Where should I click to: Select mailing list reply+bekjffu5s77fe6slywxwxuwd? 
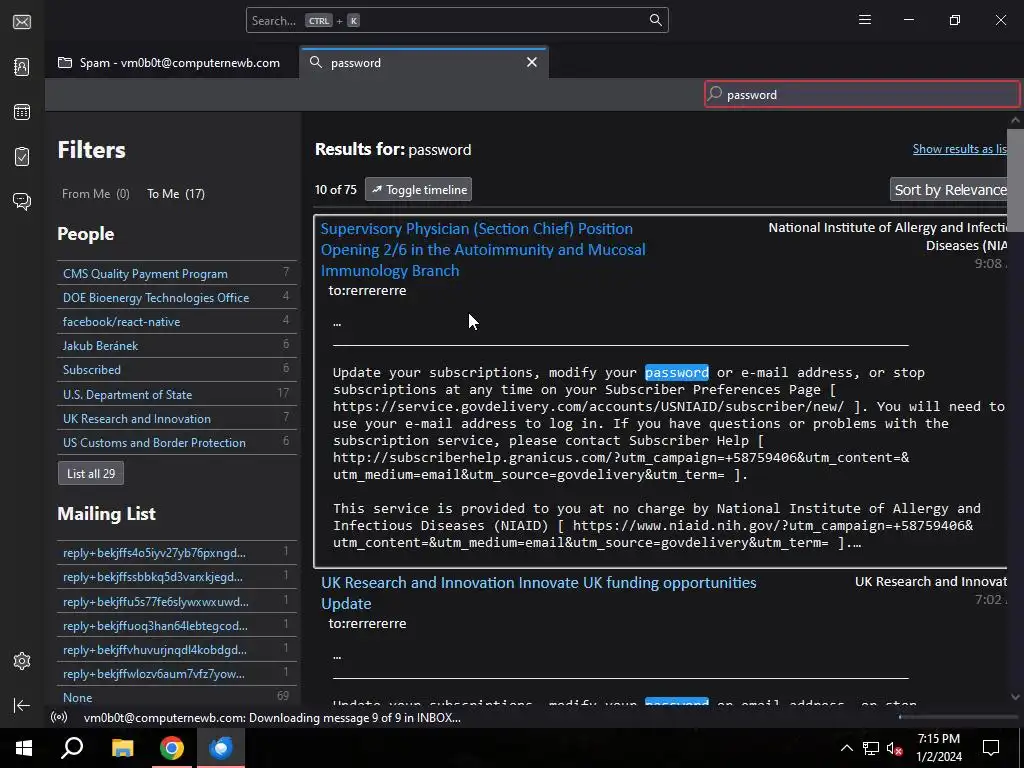[x=176, y=601]
